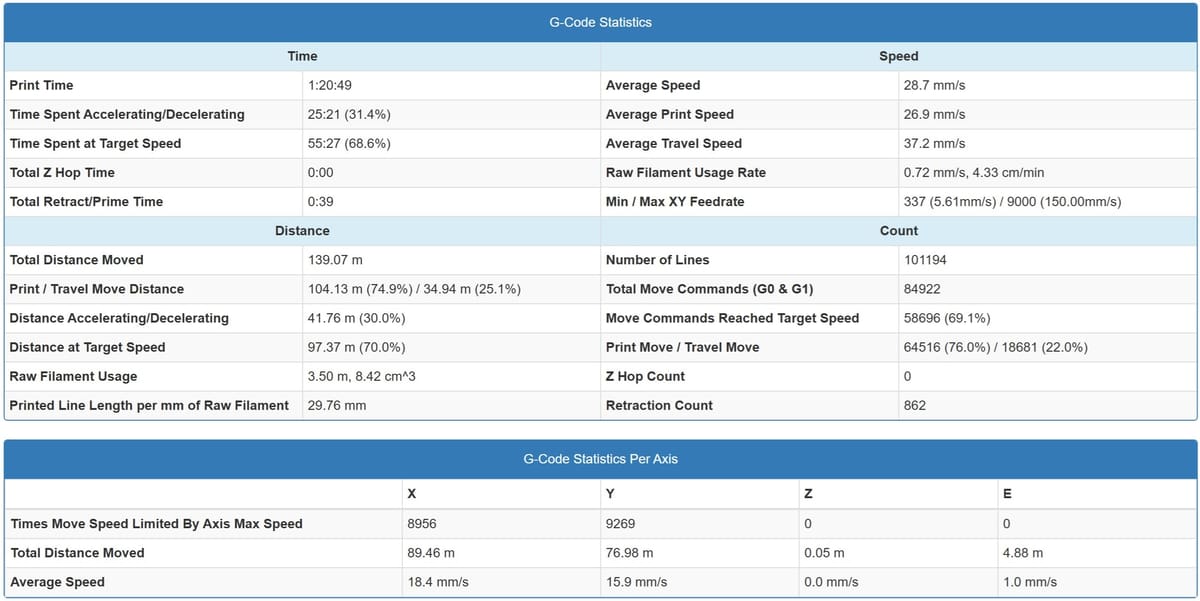Select Y axis distance 76.98 m
1200x601 pixels.
(x=629, y=552)
